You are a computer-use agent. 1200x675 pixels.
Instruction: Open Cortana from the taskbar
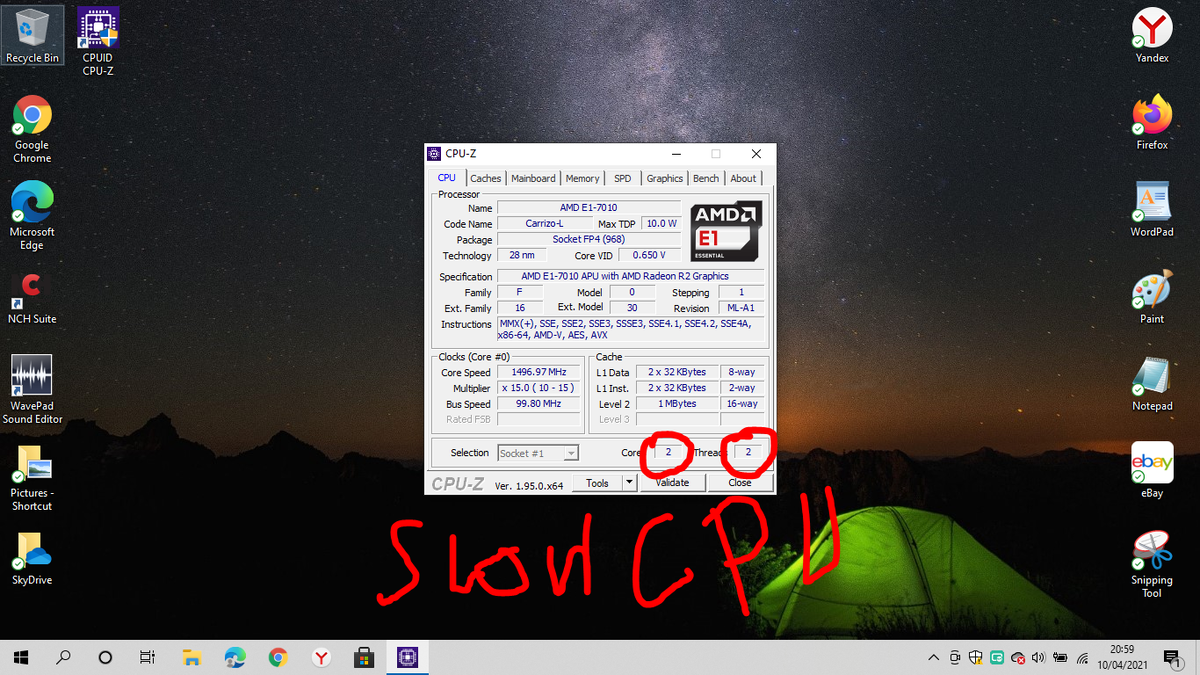[105, 657]
